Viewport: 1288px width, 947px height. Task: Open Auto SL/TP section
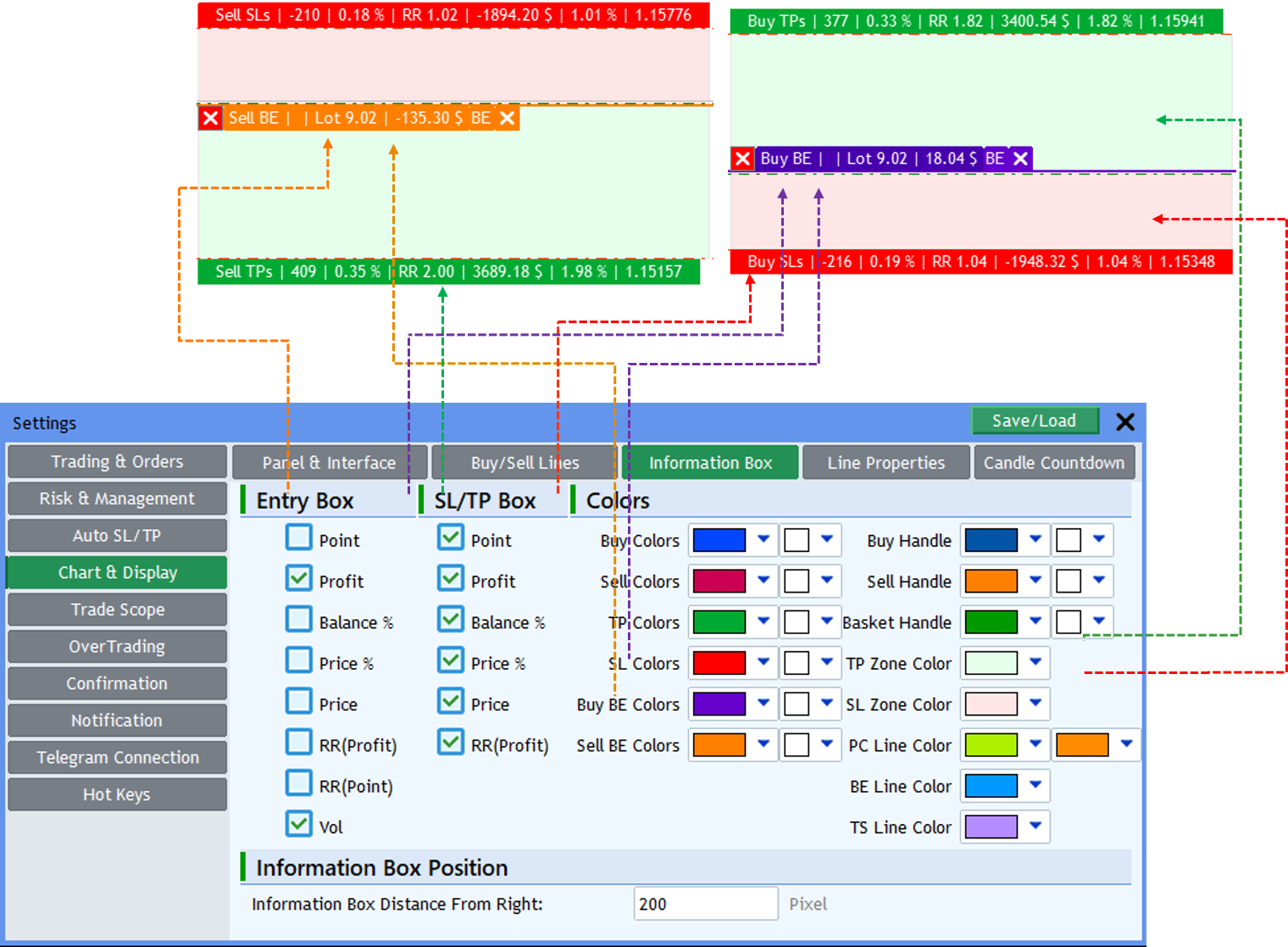[117, 536]
